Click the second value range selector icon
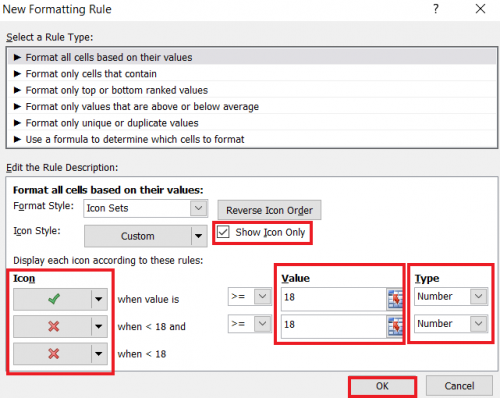The image size is (500, 398). pos(395,326)
